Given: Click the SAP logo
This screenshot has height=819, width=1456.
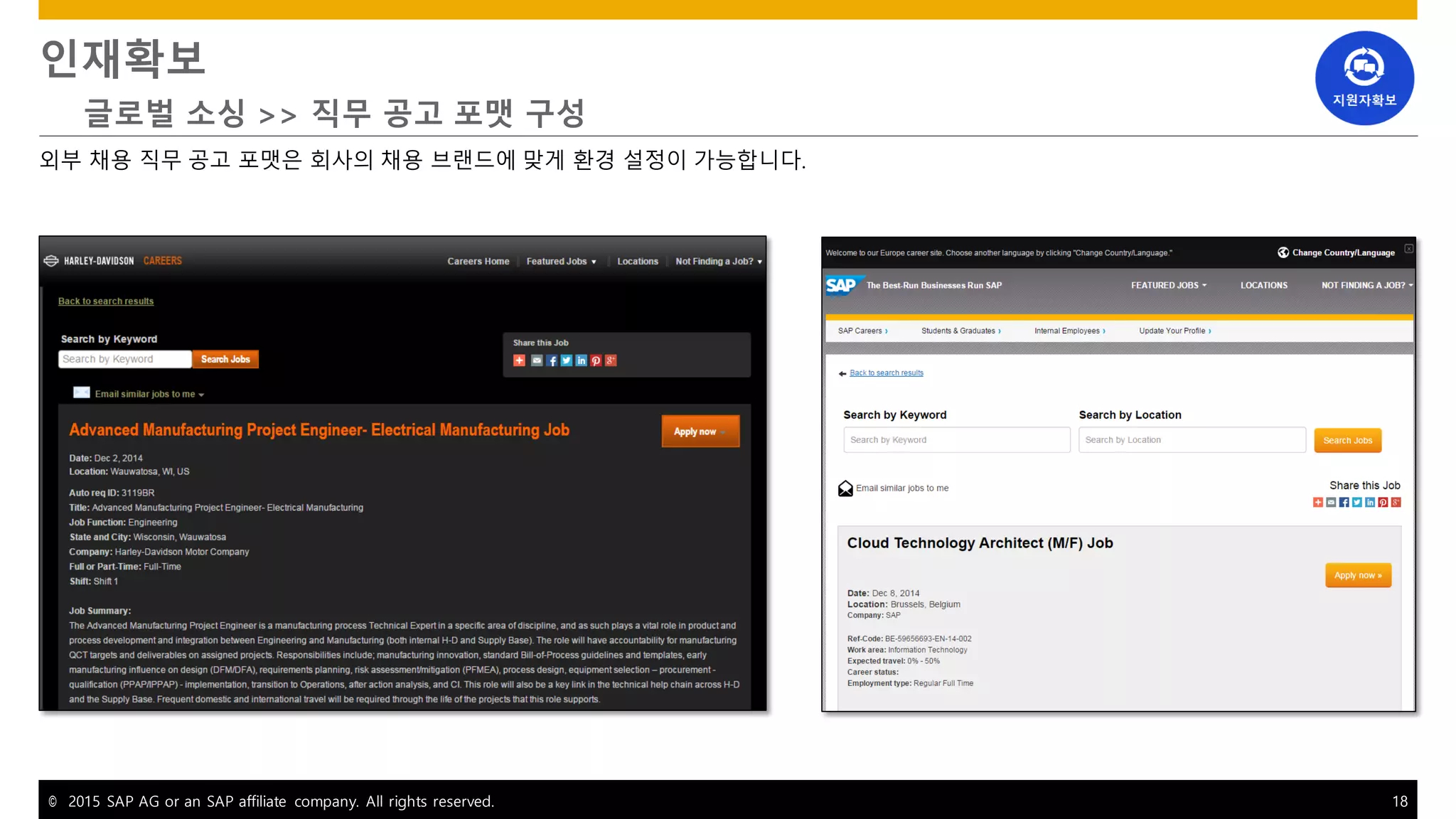Looking at the screenshot, I should [x=843, y=286].
